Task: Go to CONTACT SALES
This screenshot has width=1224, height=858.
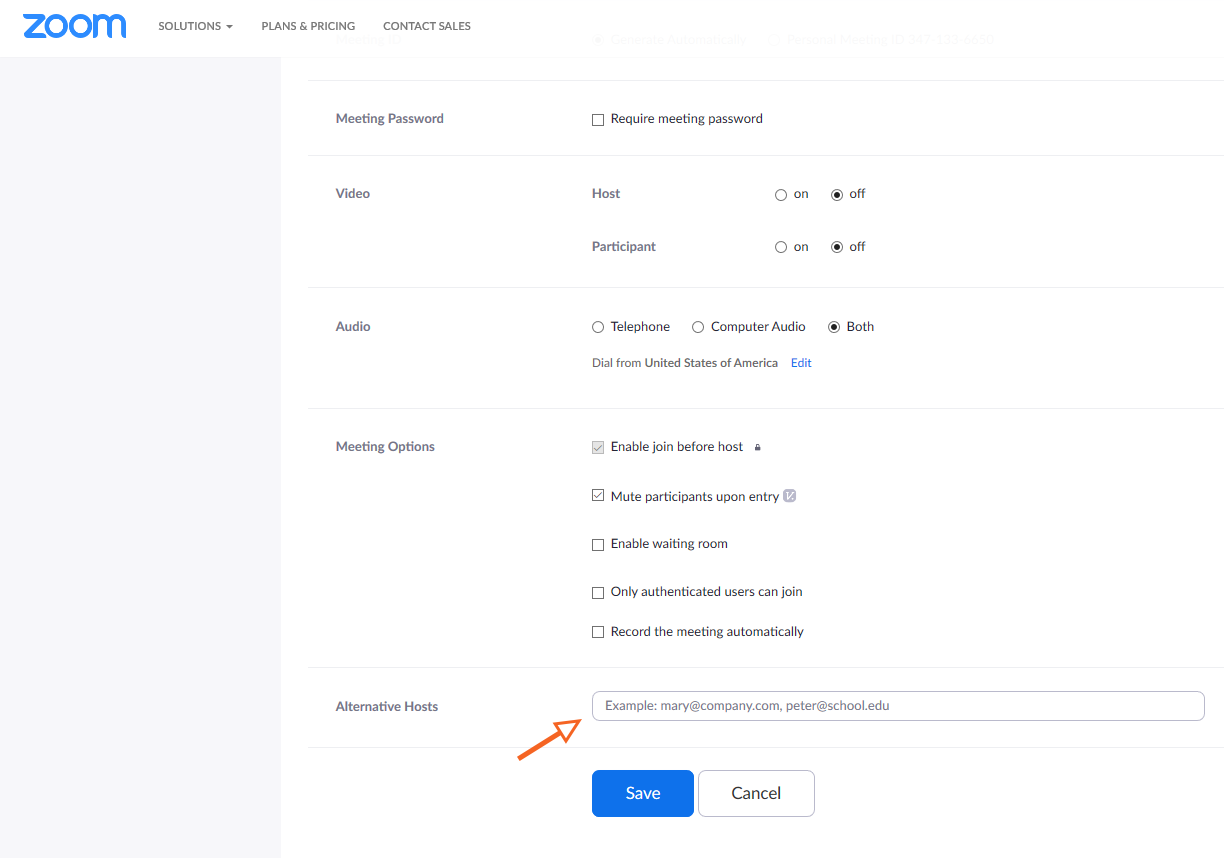Action: pos(427,26)
